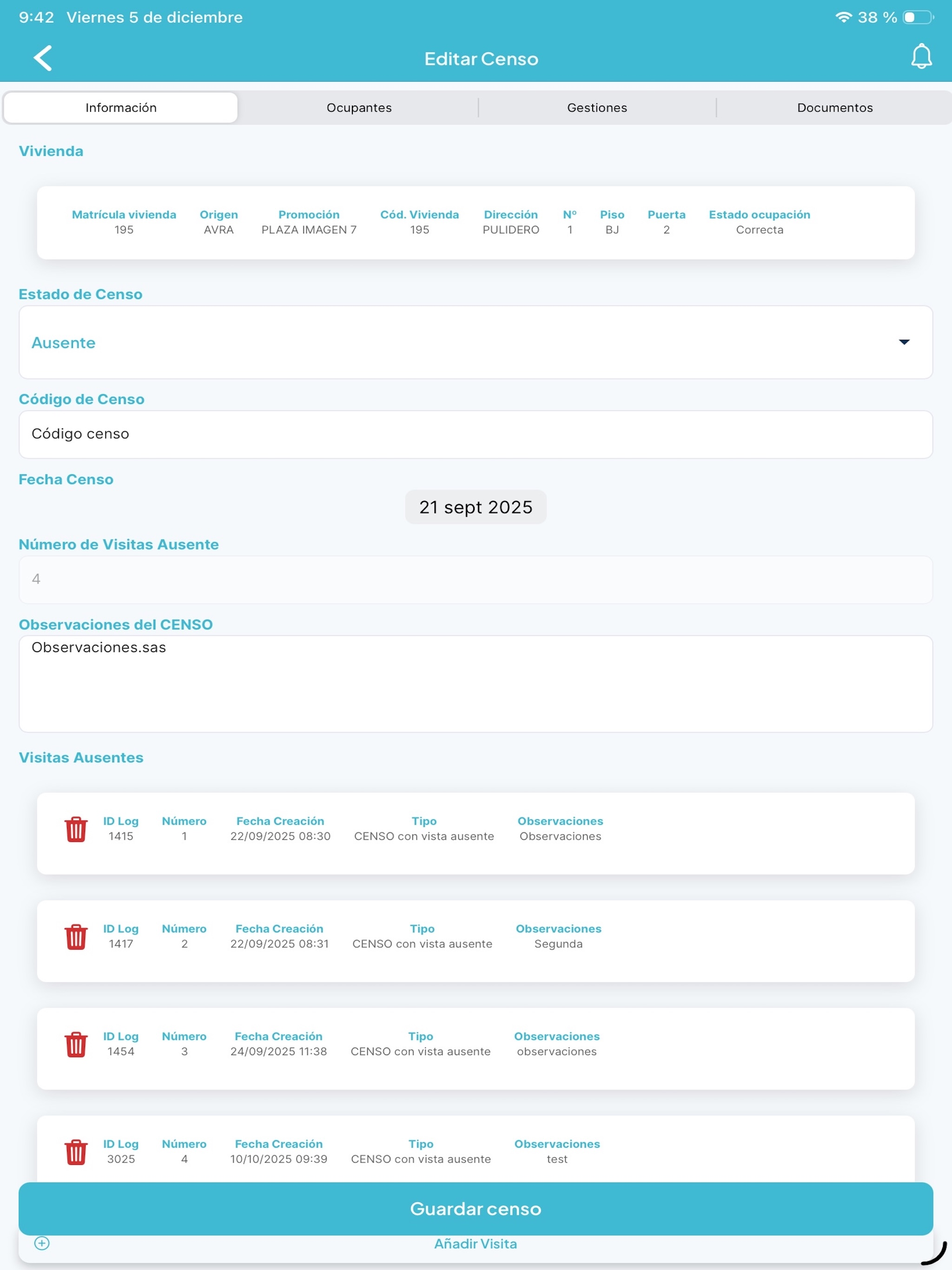This screenshot has height=1270, width=952.
Task: Tap the date 22/09/2025 08:31
Action: [280, 944]
